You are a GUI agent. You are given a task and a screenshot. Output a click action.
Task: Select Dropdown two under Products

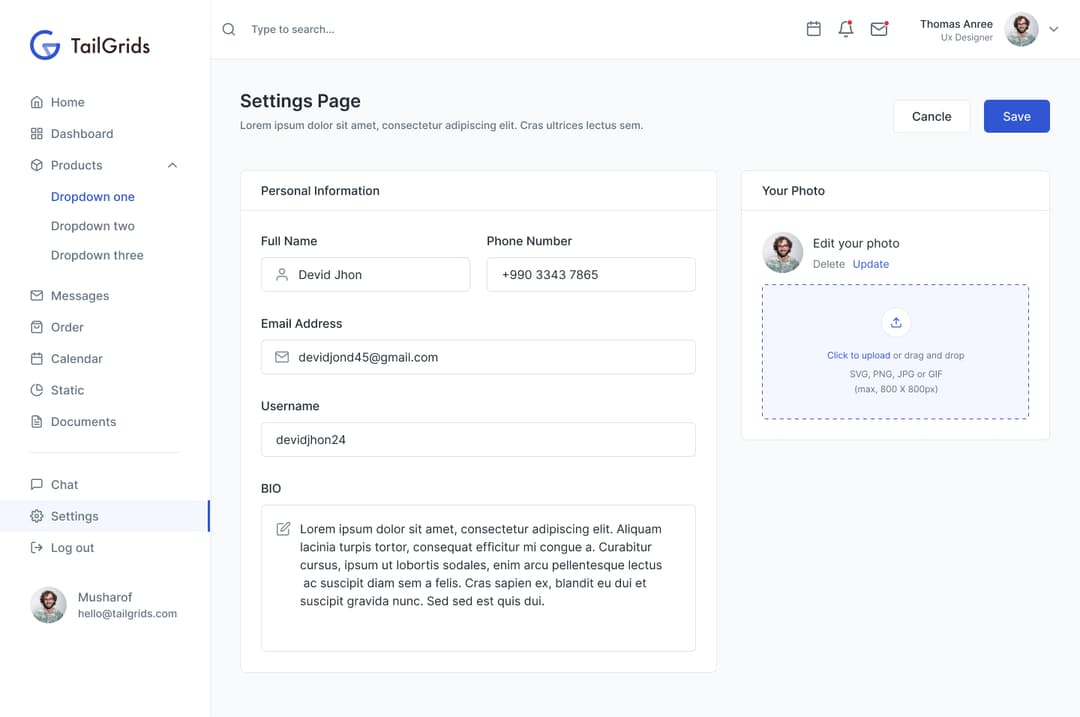93,226
